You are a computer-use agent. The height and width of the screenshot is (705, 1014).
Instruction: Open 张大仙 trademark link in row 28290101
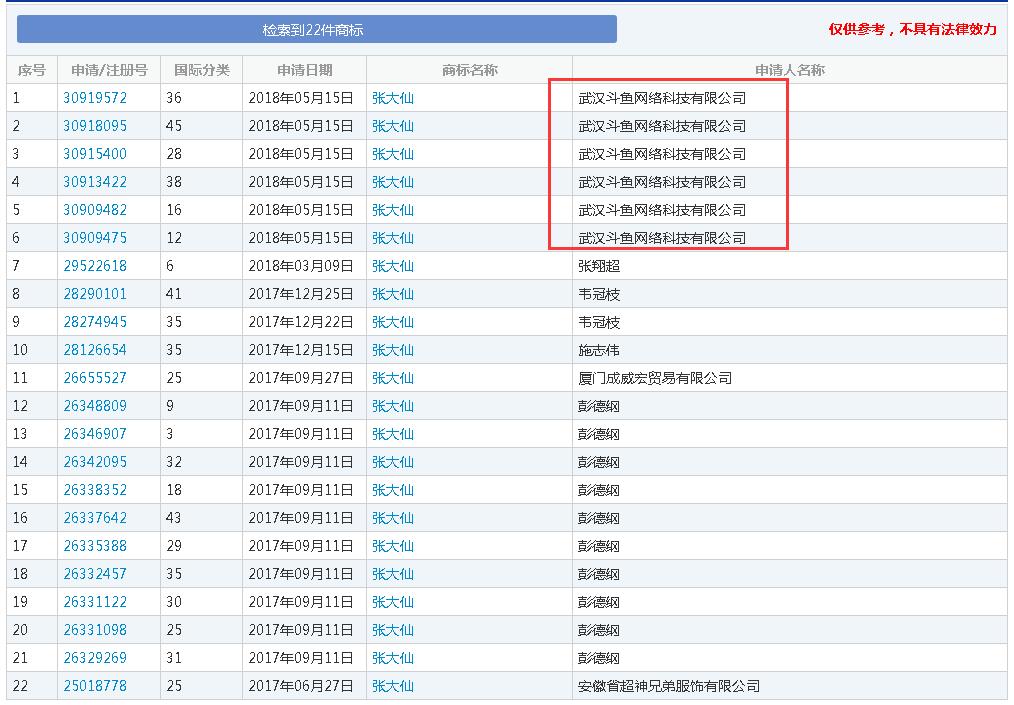coord(393,294)
